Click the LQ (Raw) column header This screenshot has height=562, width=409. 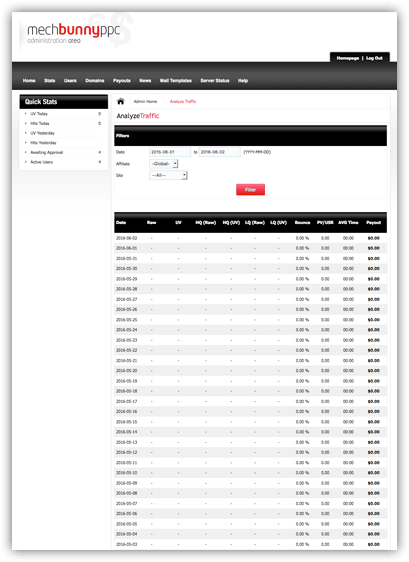255,223
